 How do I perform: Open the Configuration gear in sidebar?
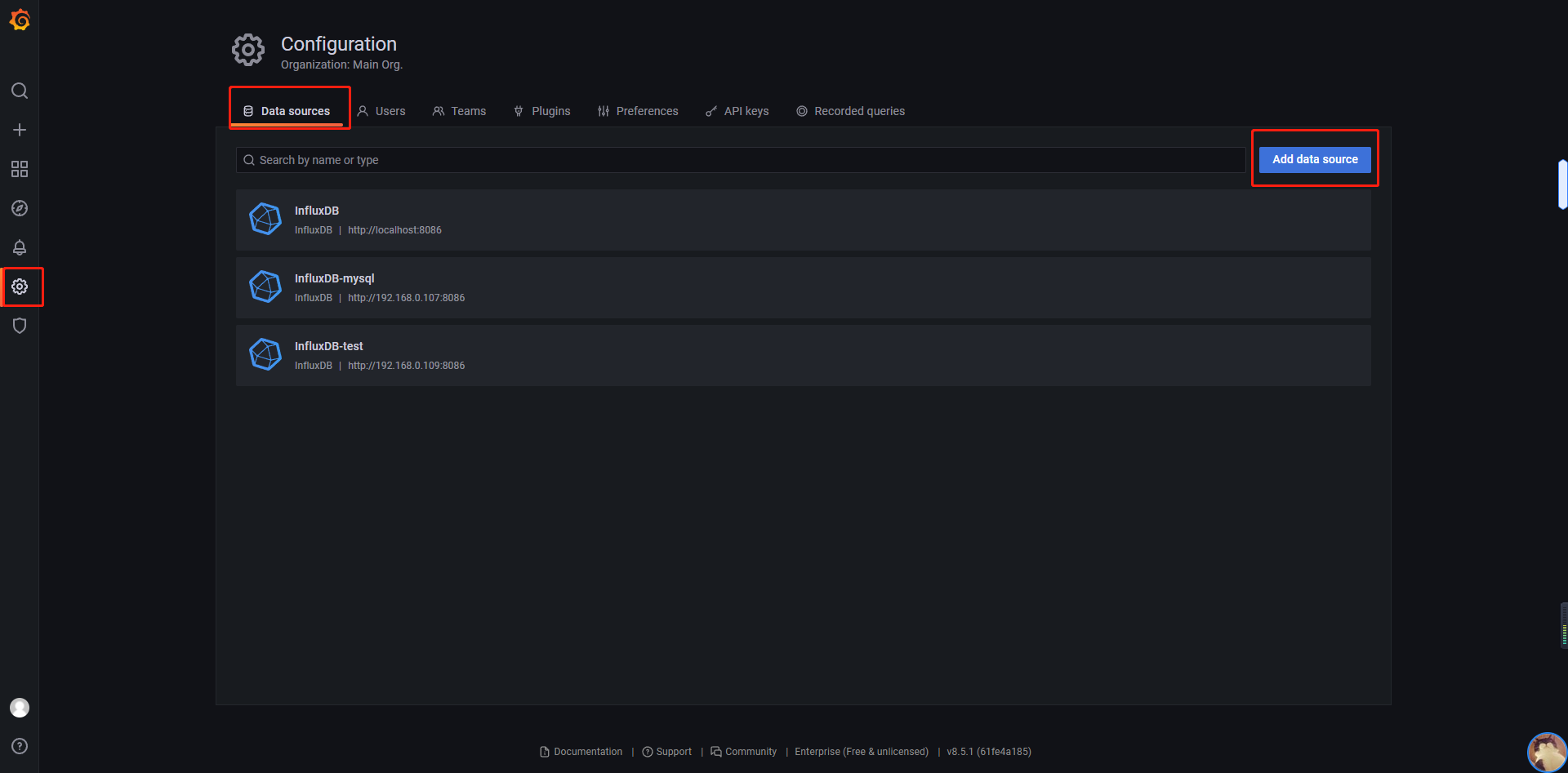pyautogui.click(x=20, y=287)
